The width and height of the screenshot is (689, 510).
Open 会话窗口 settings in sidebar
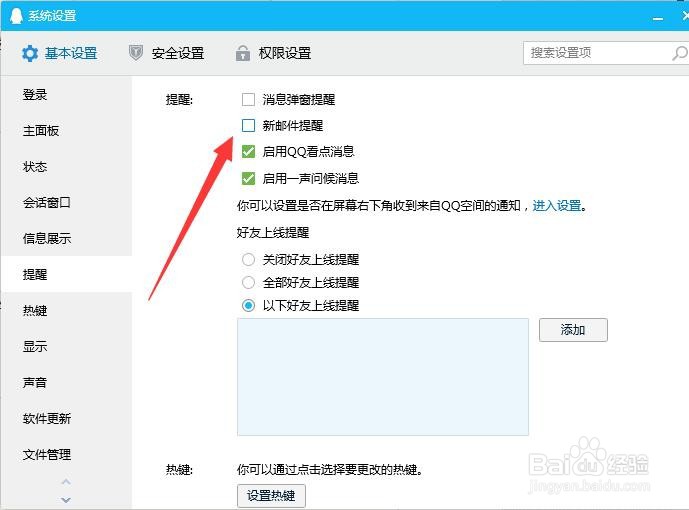[x=66, y=203]
